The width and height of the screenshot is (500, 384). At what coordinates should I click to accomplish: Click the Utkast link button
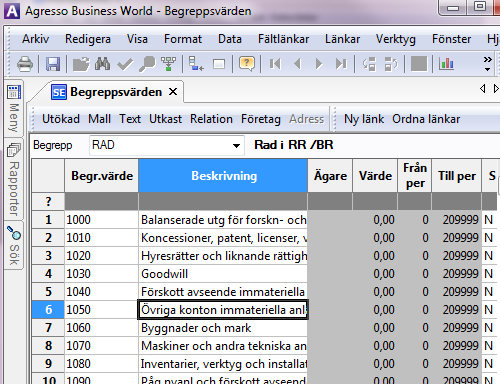point(165,119)
